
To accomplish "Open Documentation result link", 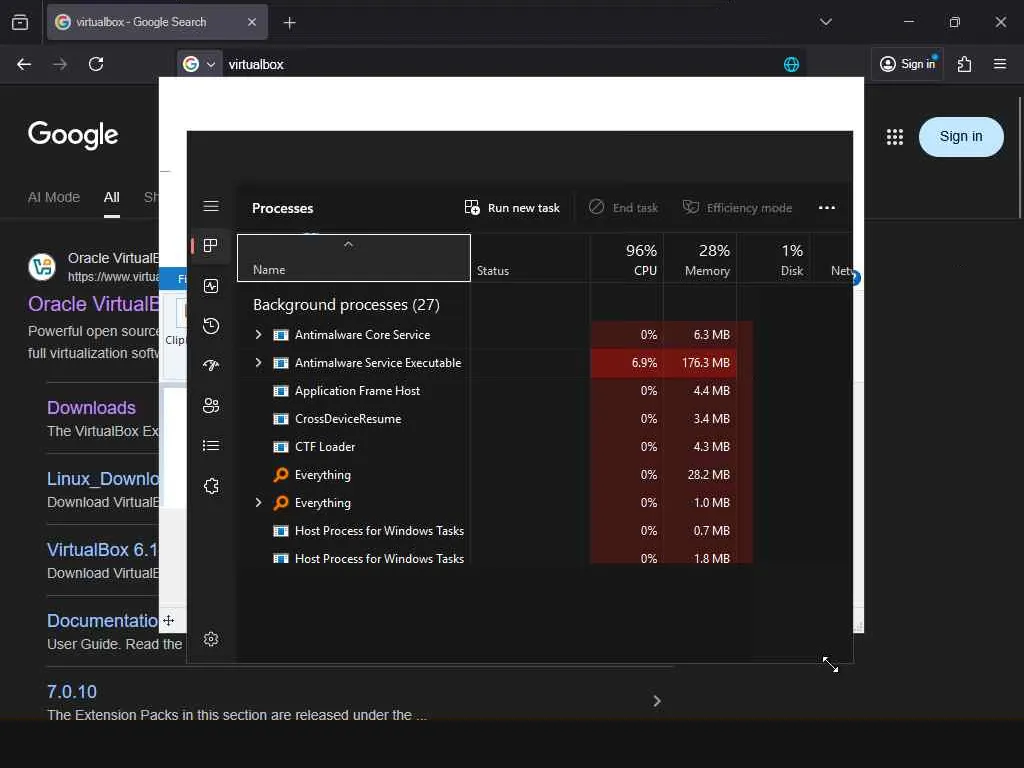I will click(103, 620).
